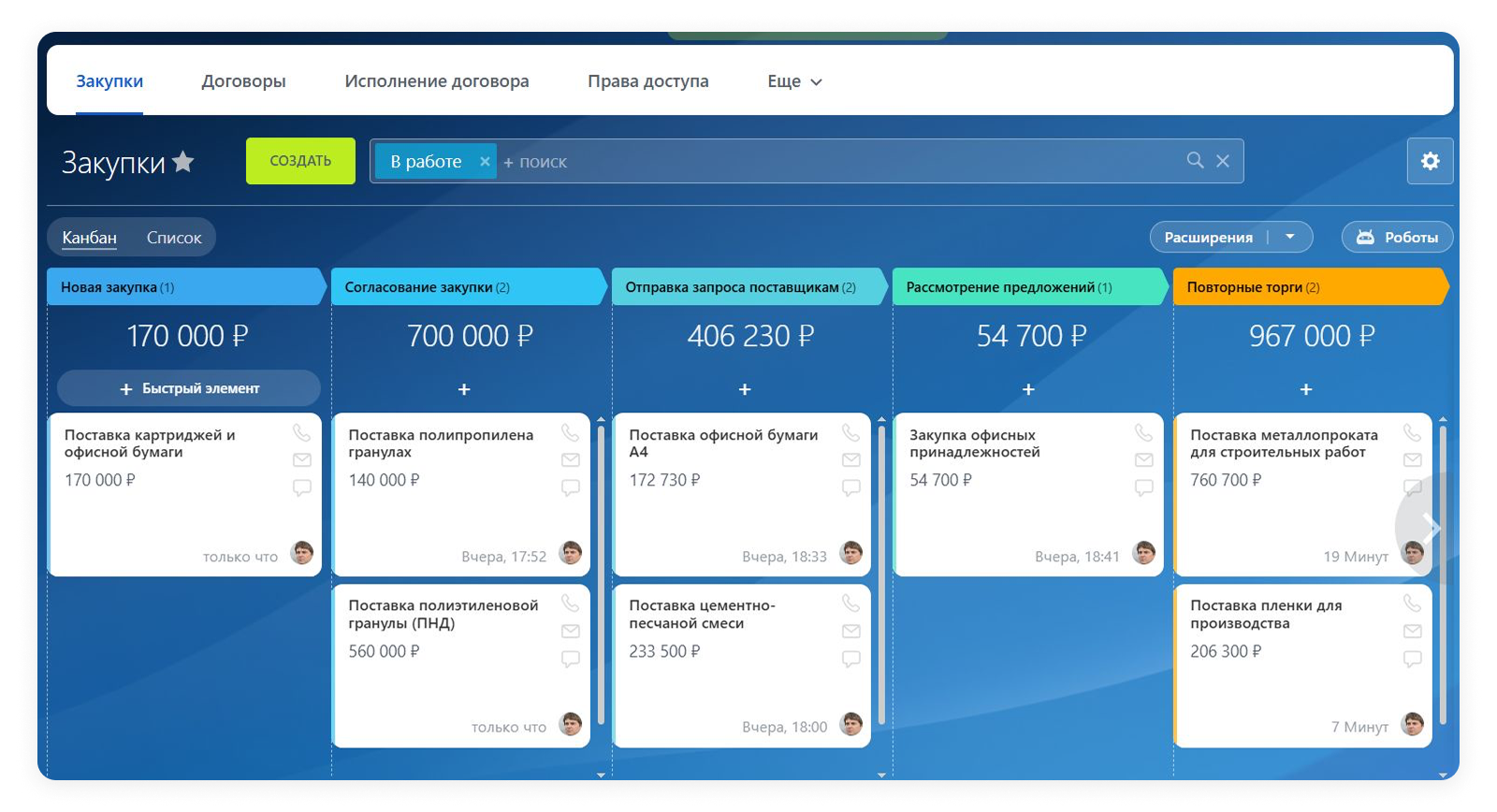This screenshot has width=1497, height=812.
Task: Click phone icon on 'Поставка офисной бумаги А4' card
Action: [850, 432]
